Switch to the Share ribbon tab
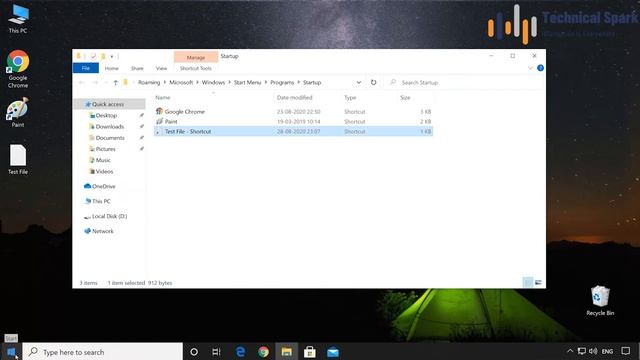Viewport: 640px width, 360px height. (x=137, y=68)
